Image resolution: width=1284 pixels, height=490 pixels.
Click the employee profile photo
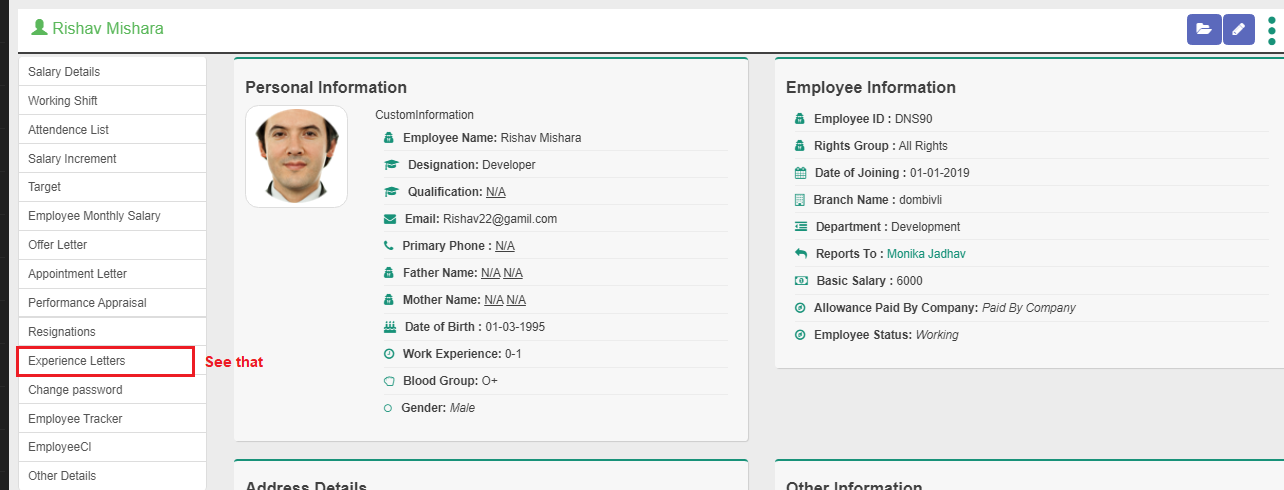click(x=296, y=156)
